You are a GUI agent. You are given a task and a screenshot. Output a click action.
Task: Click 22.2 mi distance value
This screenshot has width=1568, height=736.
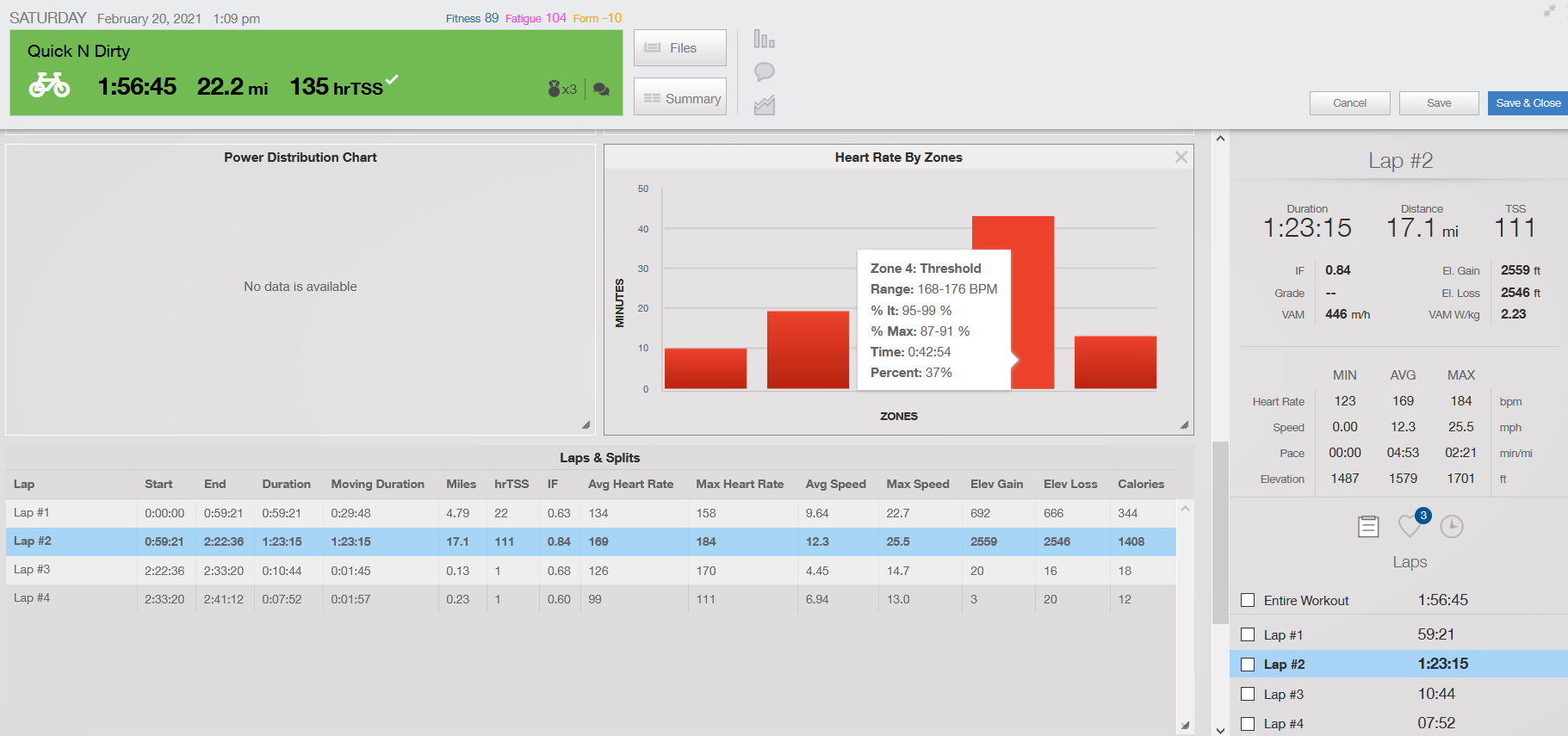232,86
